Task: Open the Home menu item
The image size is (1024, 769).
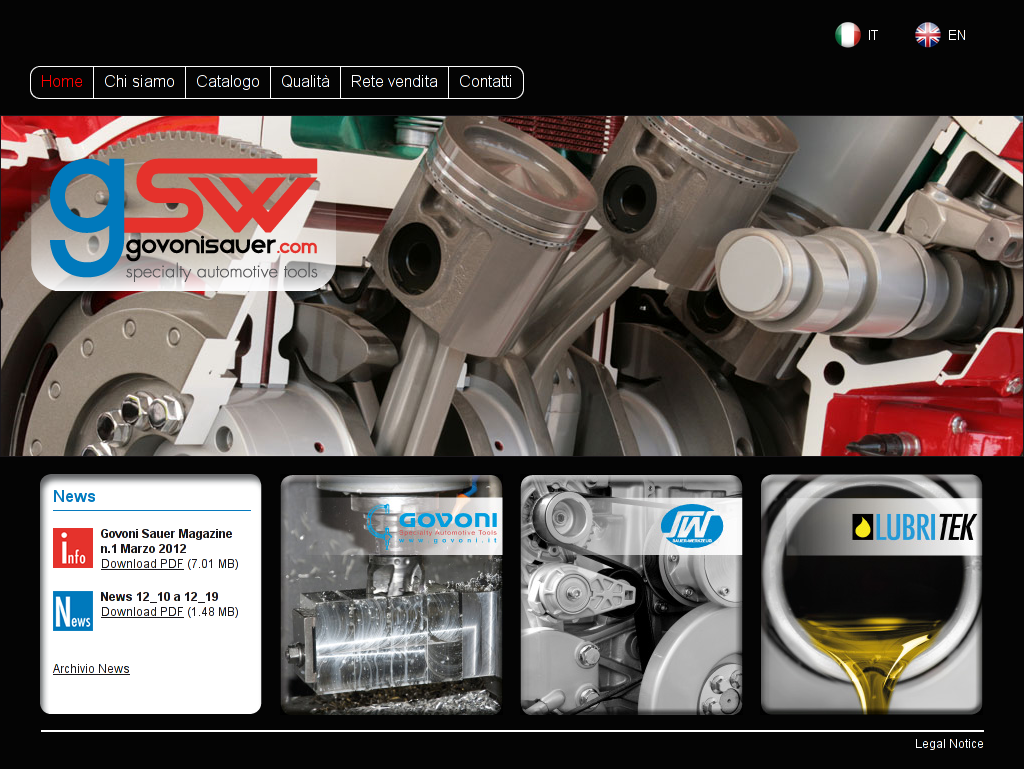Action: click(62, 82)
